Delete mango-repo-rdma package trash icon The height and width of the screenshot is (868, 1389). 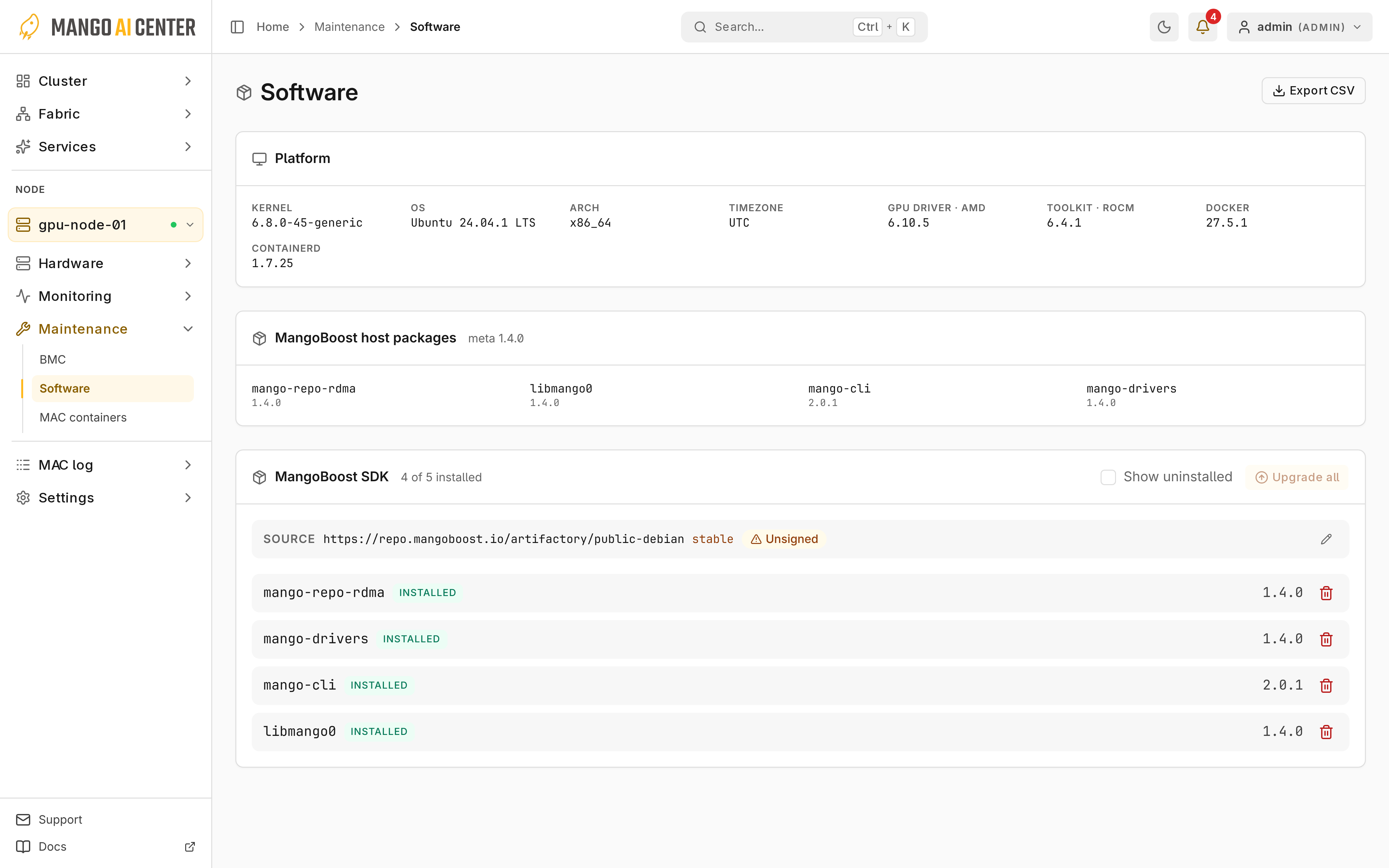(1326, 593)
